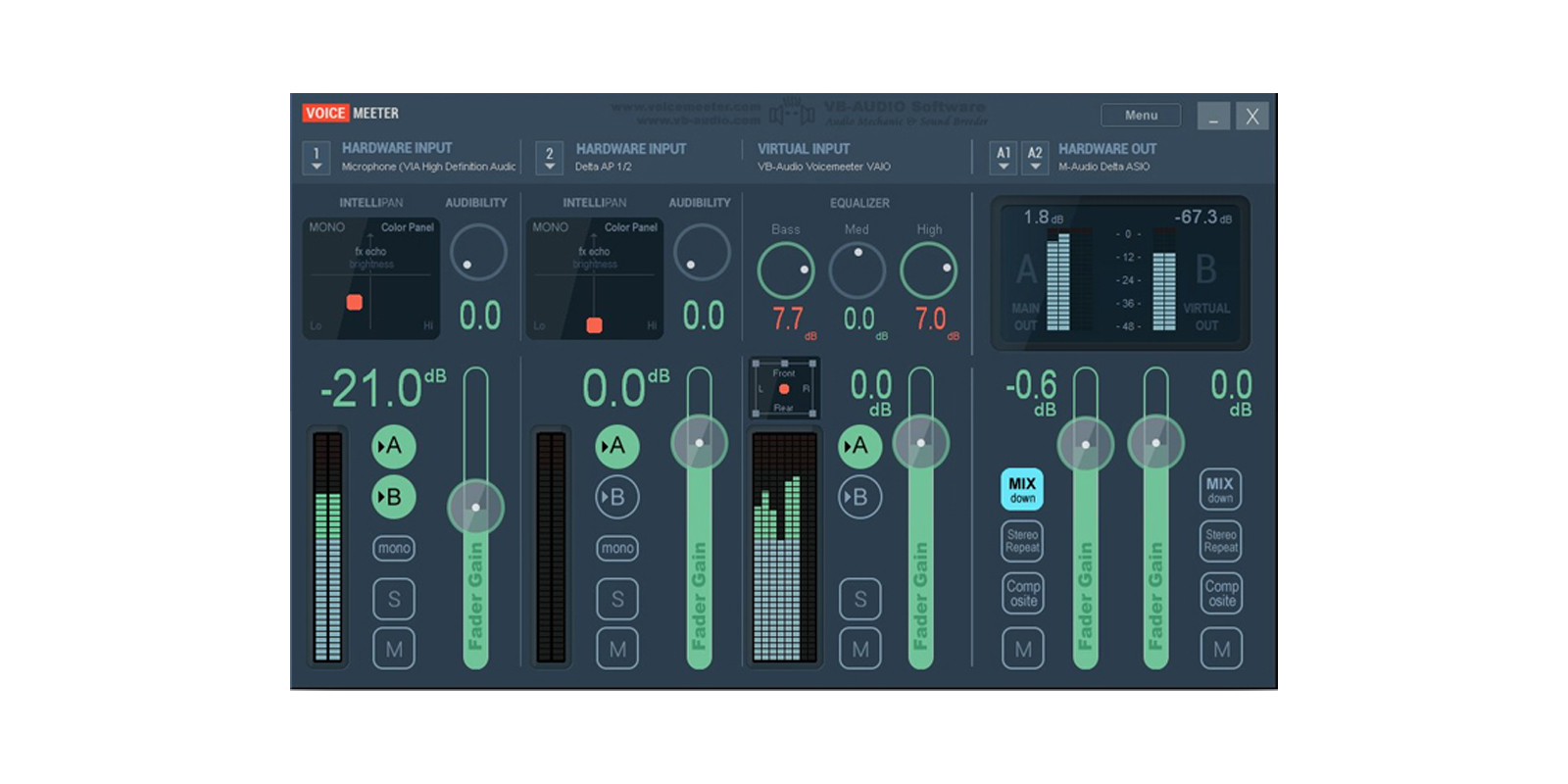Click the Intellipan panel of Input 2
The image size is (1568, 784).
click(x=595, y=278)
